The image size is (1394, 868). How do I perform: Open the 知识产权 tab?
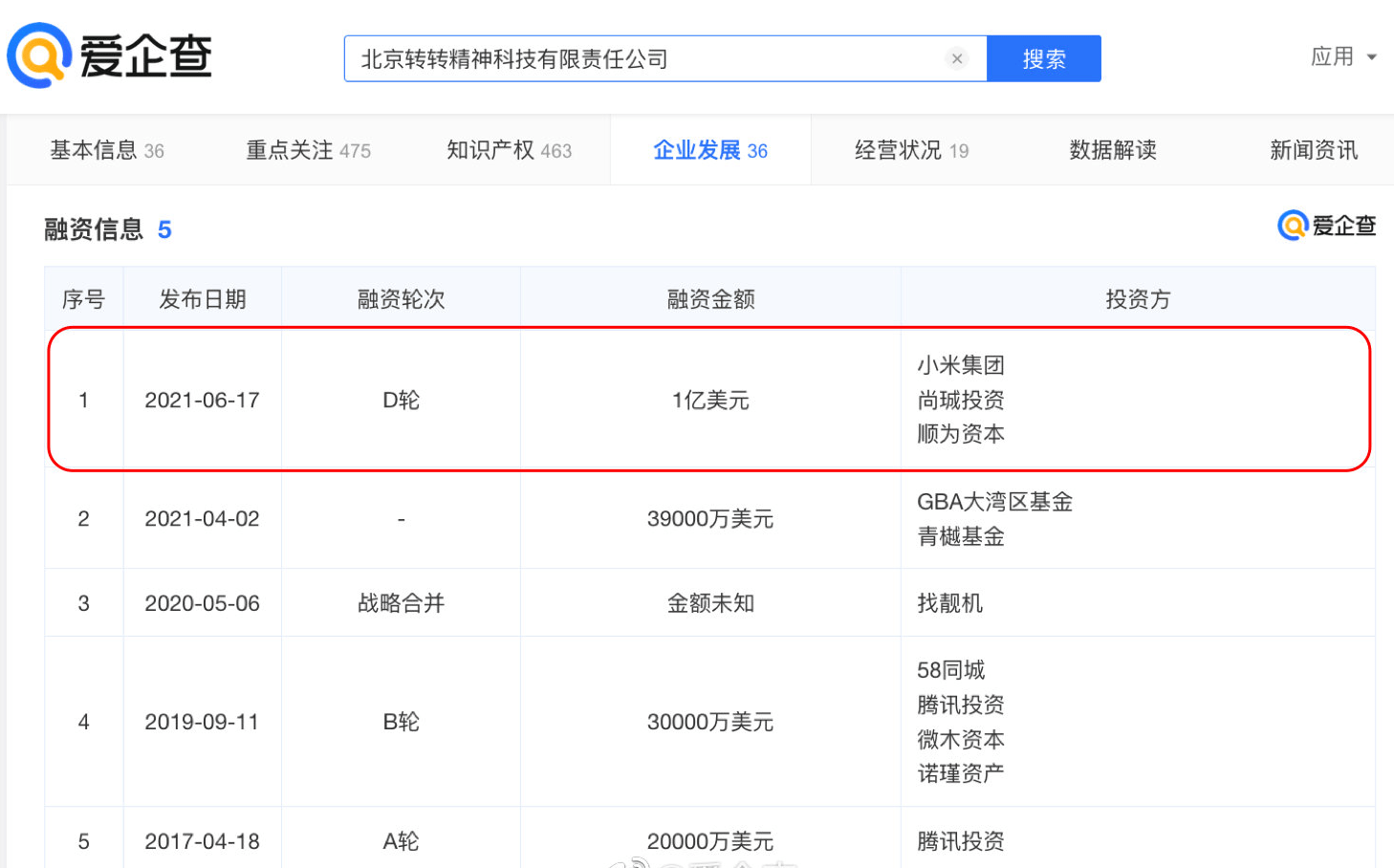509,150
